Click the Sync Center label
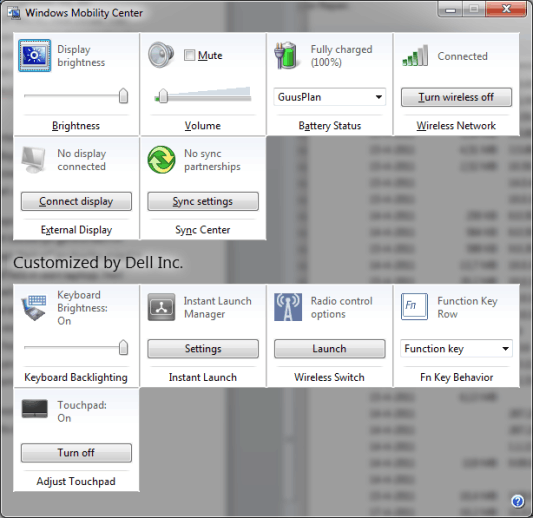Screen dimensions: 533x518 point(203,230)
